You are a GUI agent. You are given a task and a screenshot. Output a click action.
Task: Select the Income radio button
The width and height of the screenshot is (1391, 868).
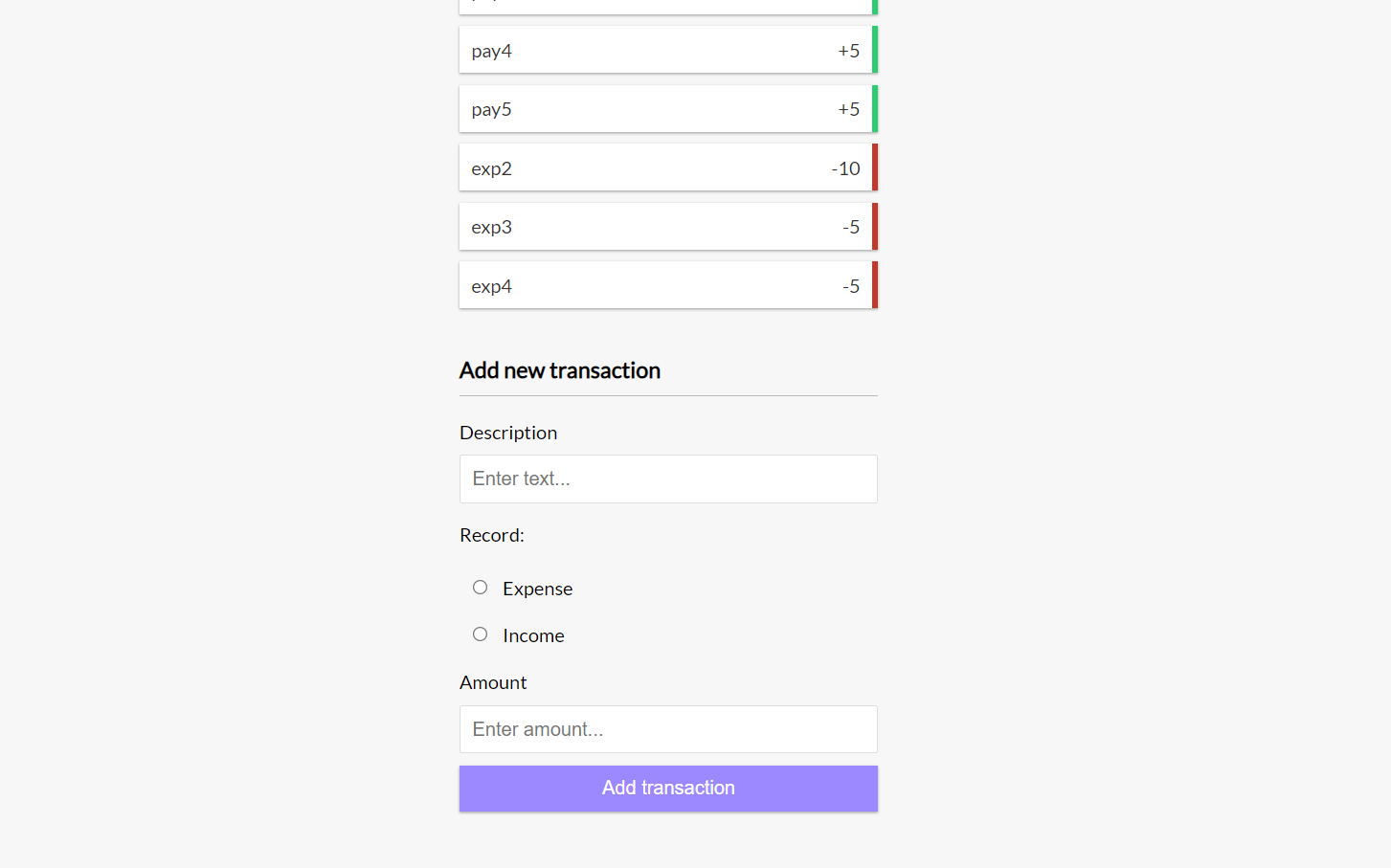click(480, 634)
